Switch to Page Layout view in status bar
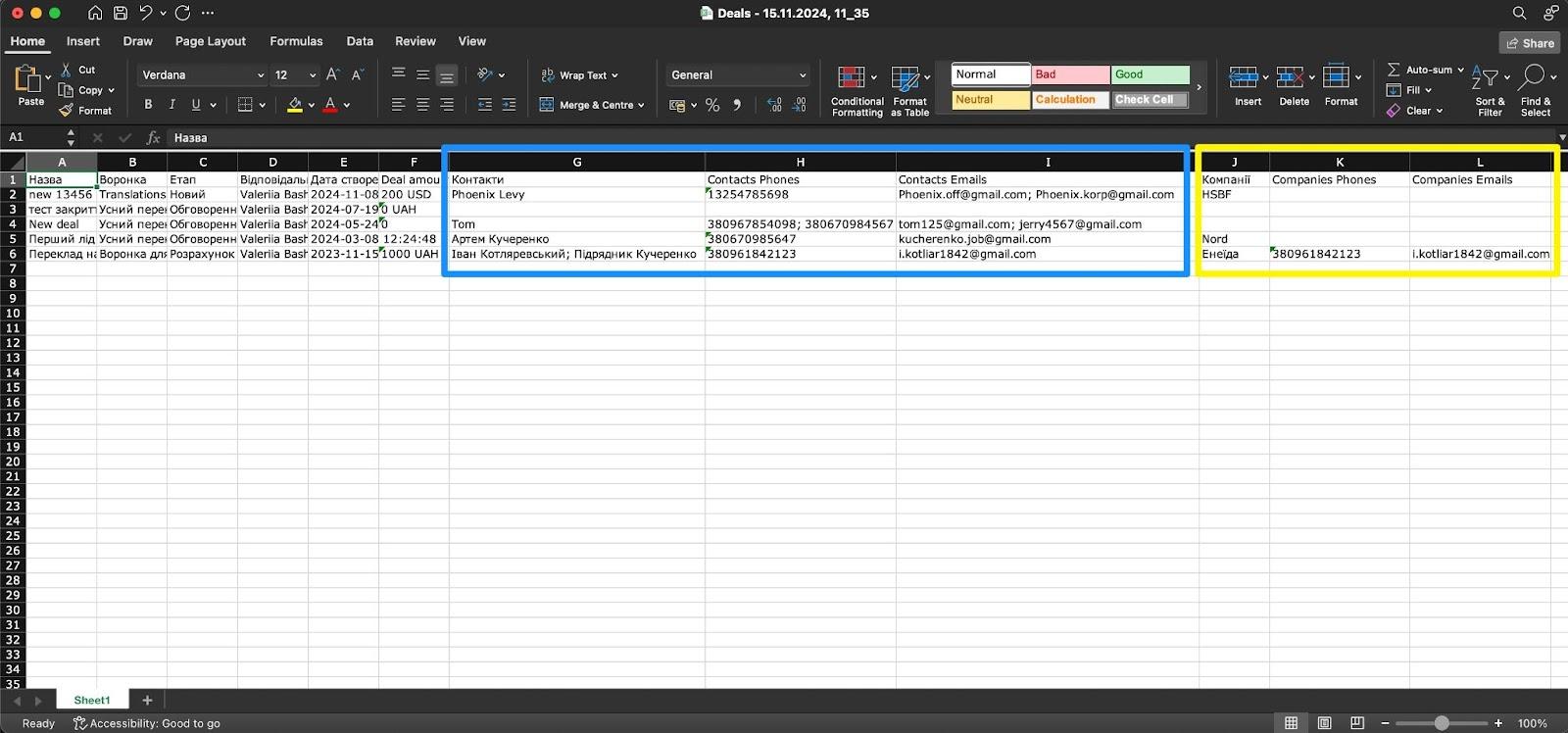The height and width of the screenshot is (733, 1568). click(x=1324, y=723)
